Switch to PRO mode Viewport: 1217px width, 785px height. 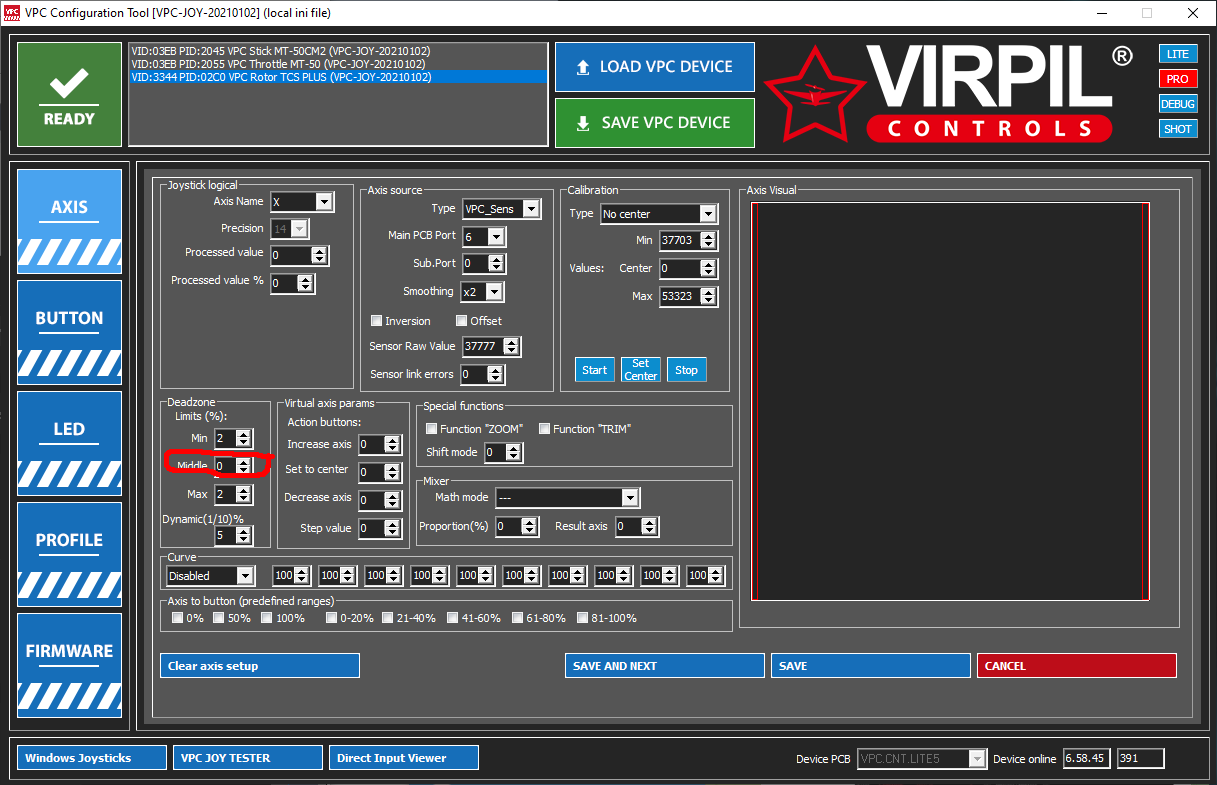click(1177, 79)
